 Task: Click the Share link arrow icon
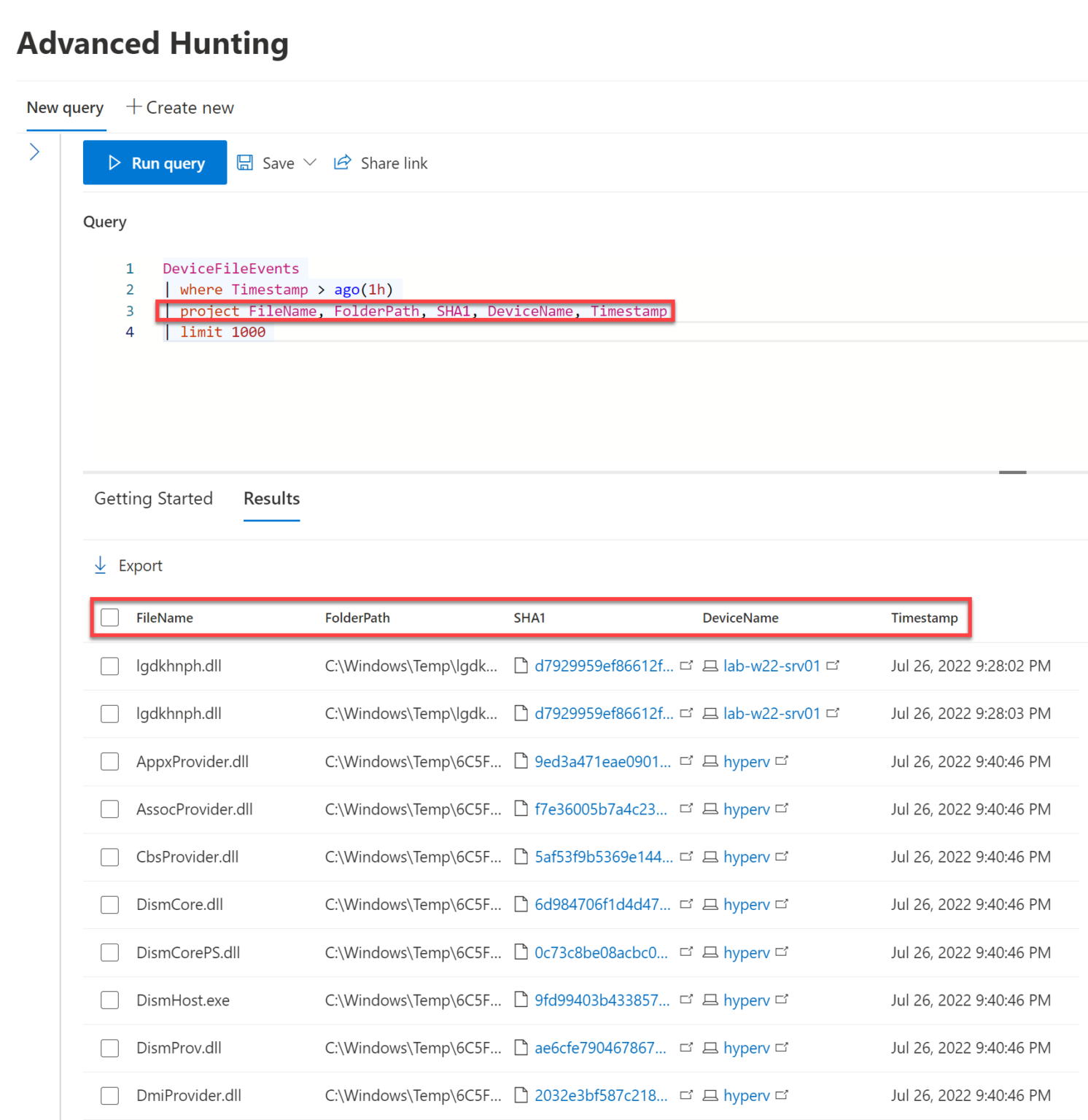click(342, 163)
